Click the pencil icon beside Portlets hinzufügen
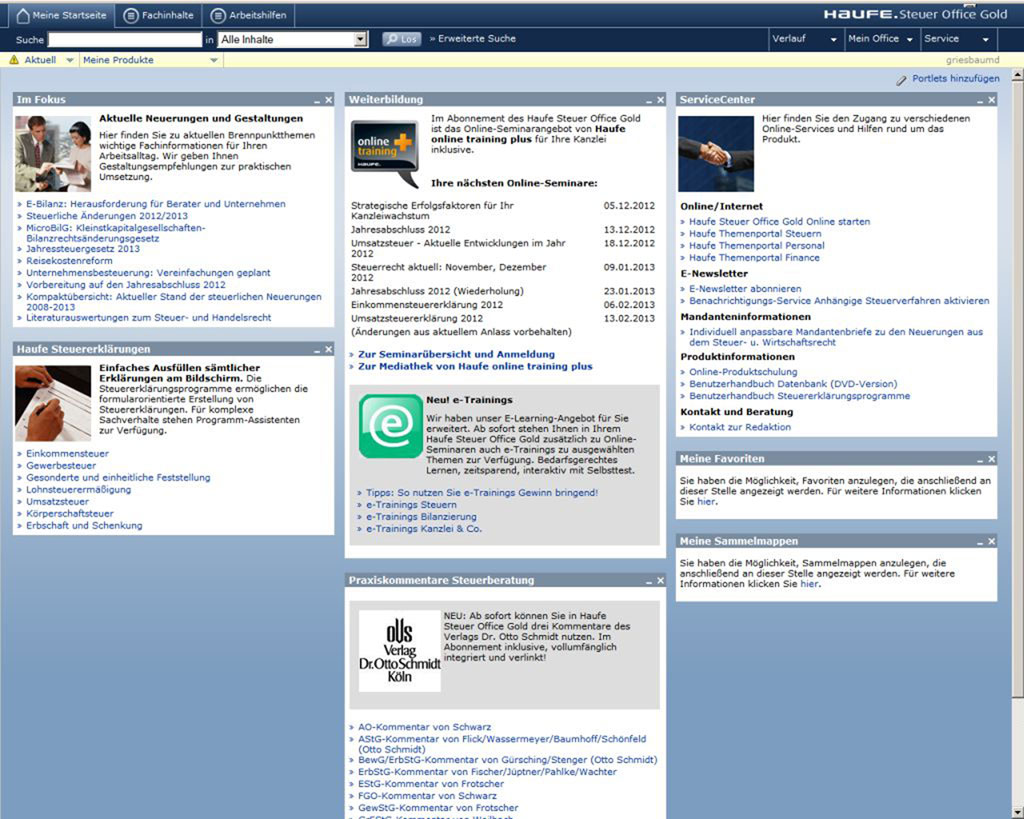 (901, 80)
